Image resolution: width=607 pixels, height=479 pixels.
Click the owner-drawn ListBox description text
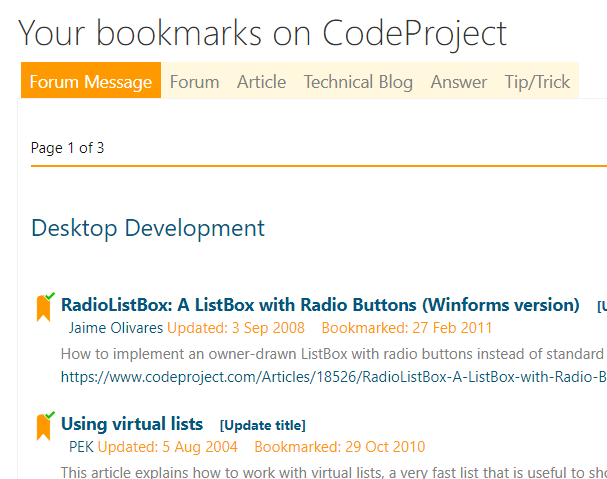[334, 354]
